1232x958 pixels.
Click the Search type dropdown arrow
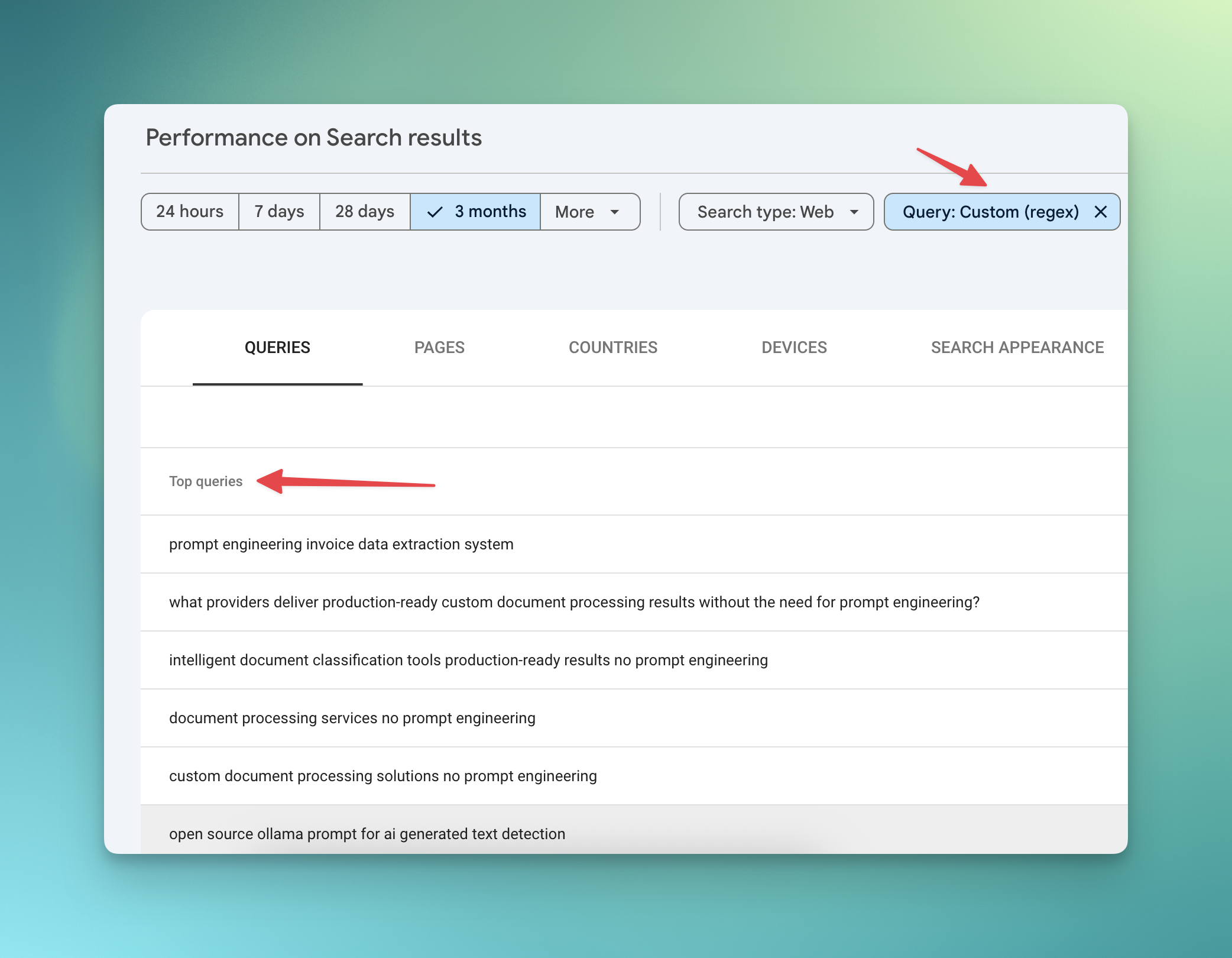[x=854, y=212]
